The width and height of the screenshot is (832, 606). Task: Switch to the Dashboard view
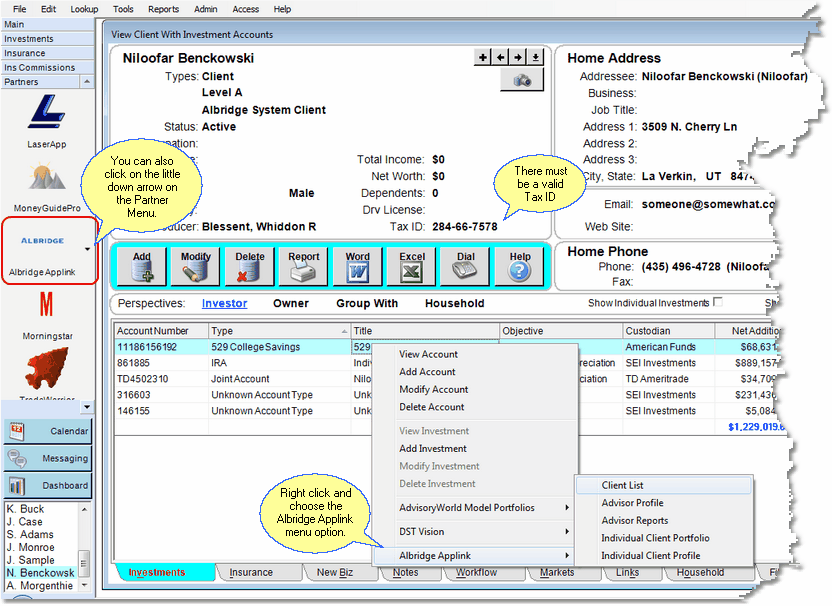(45, 486)
